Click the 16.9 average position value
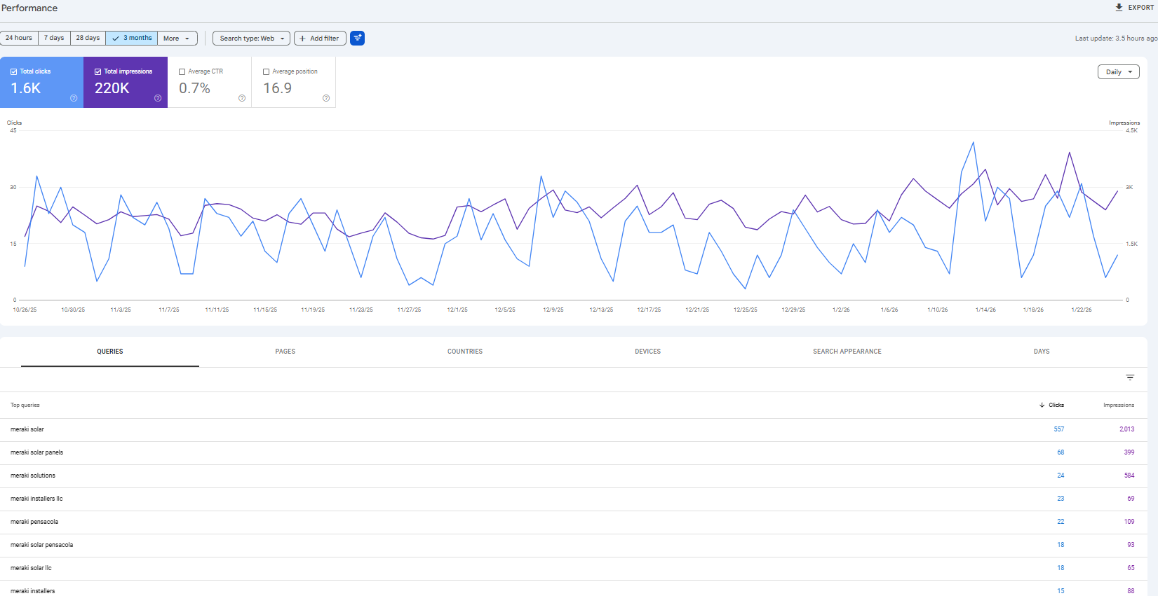This screenshot has height=596, width=1158. [278, 88]
